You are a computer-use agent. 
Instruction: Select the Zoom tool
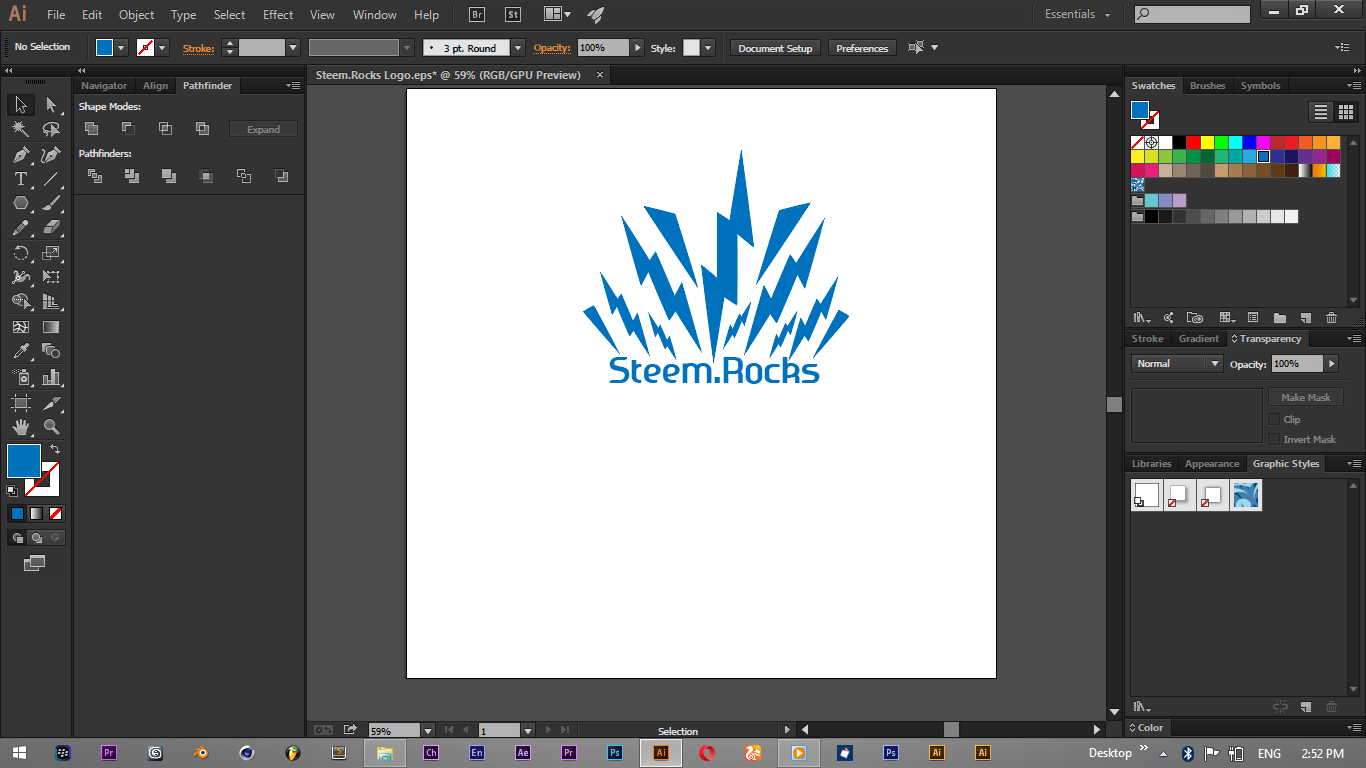click(x=52, y=427)
